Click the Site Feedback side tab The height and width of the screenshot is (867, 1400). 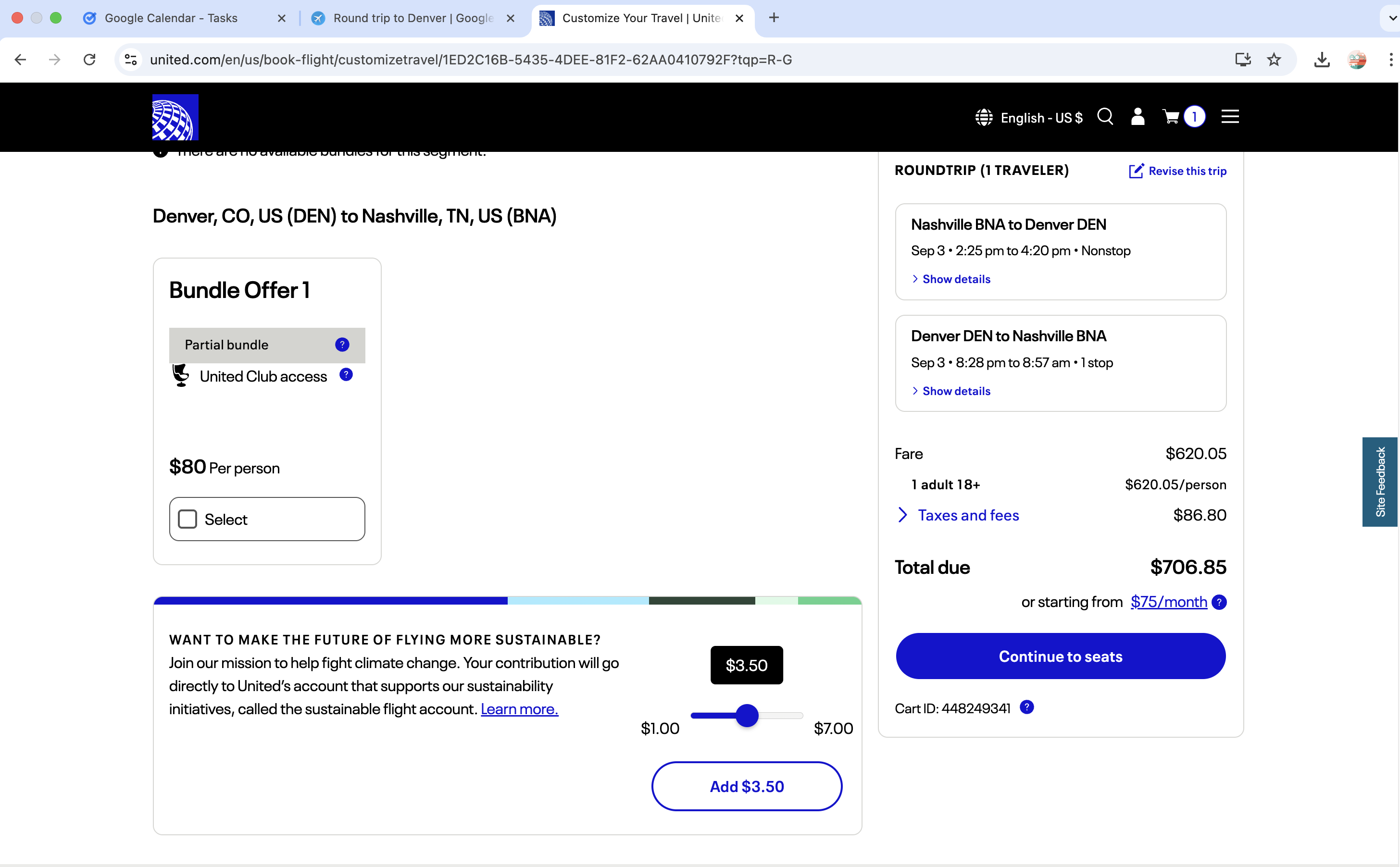pos(1379,482)
